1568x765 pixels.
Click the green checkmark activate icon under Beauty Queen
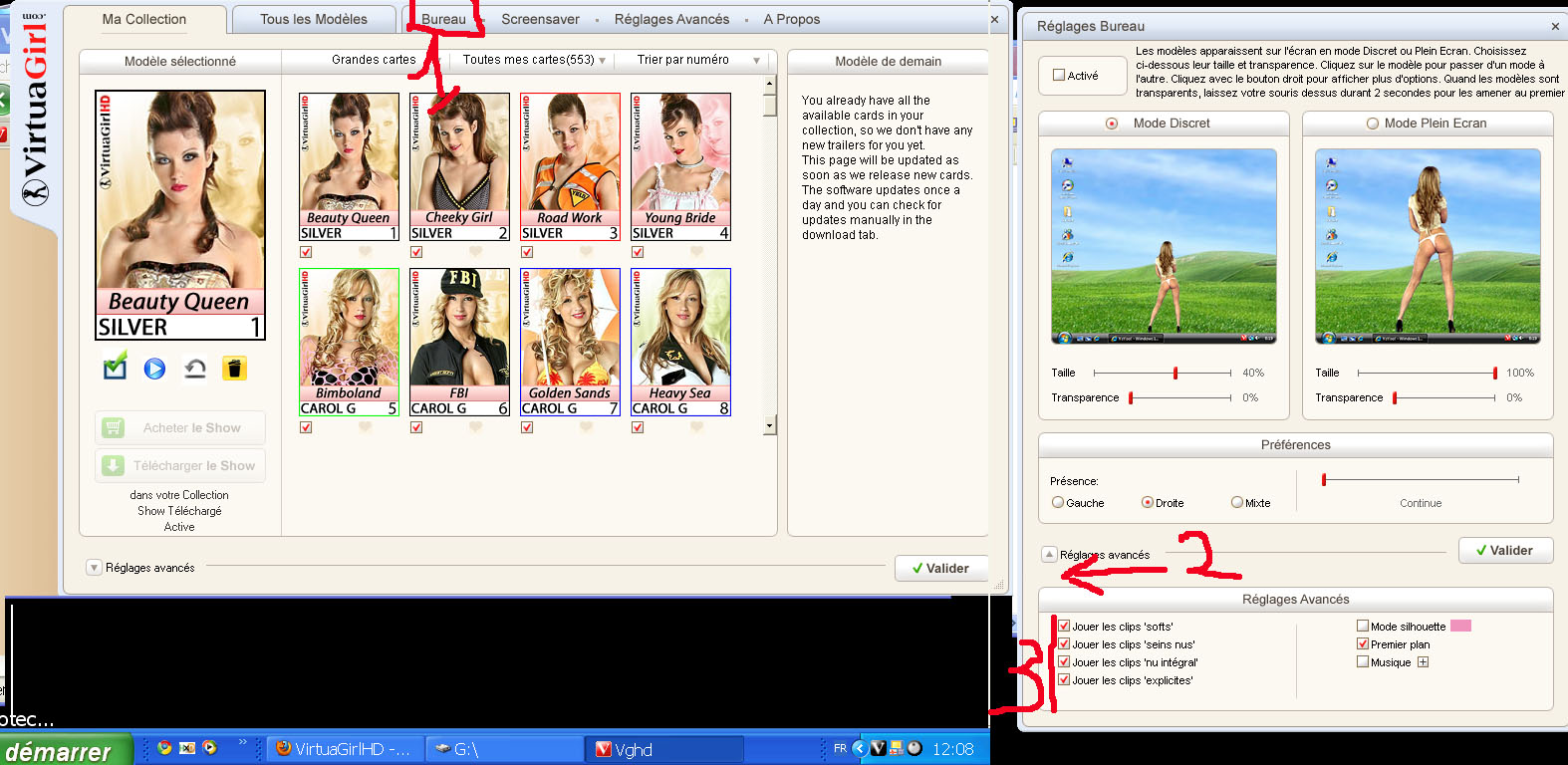click(x=116, y=367)
